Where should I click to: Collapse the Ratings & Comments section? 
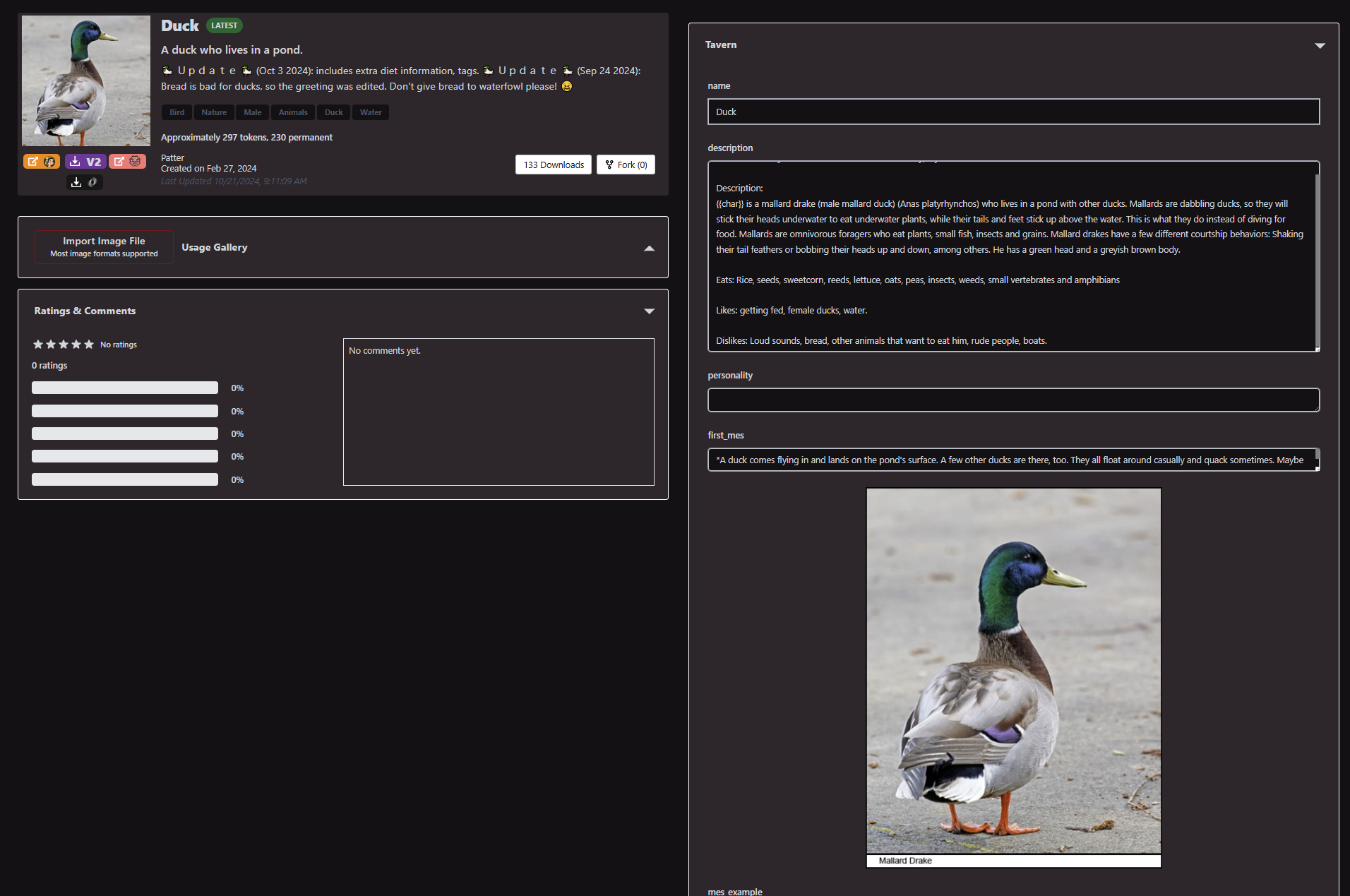click(x=649, y=311)
